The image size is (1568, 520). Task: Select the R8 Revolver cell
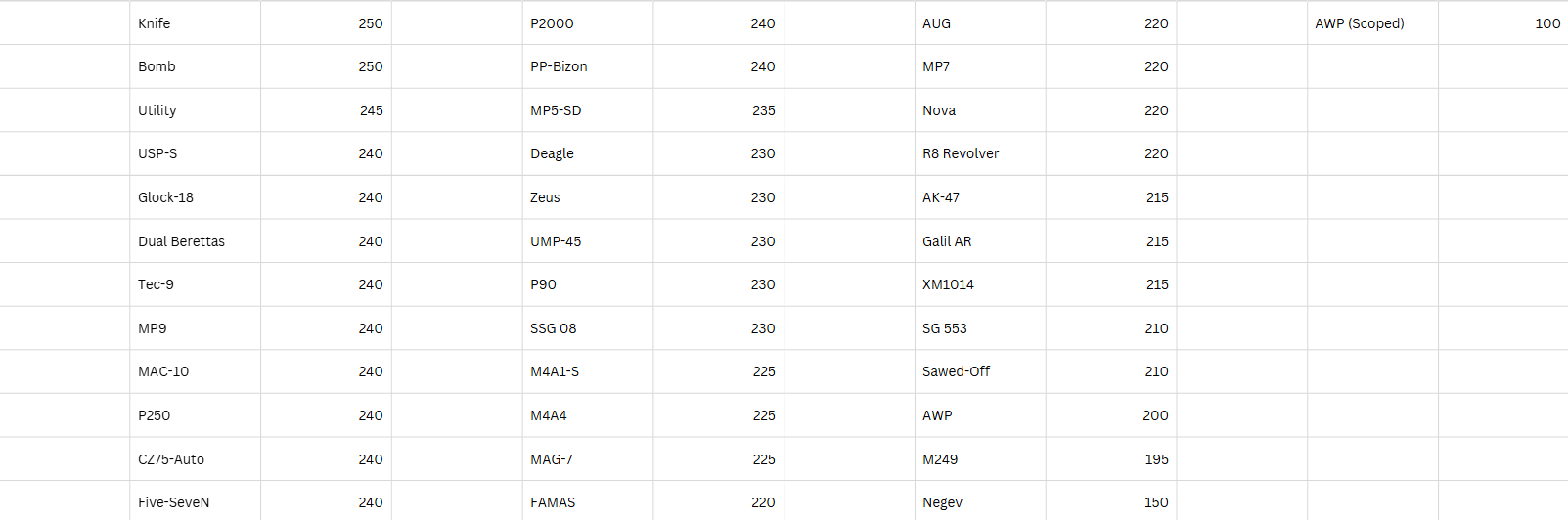(979, 153)
